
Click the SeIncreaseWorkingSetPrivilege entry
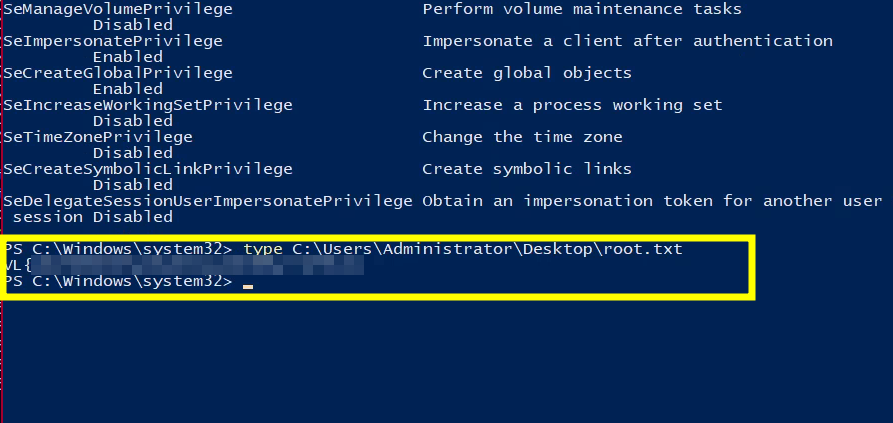pos(148,105)
